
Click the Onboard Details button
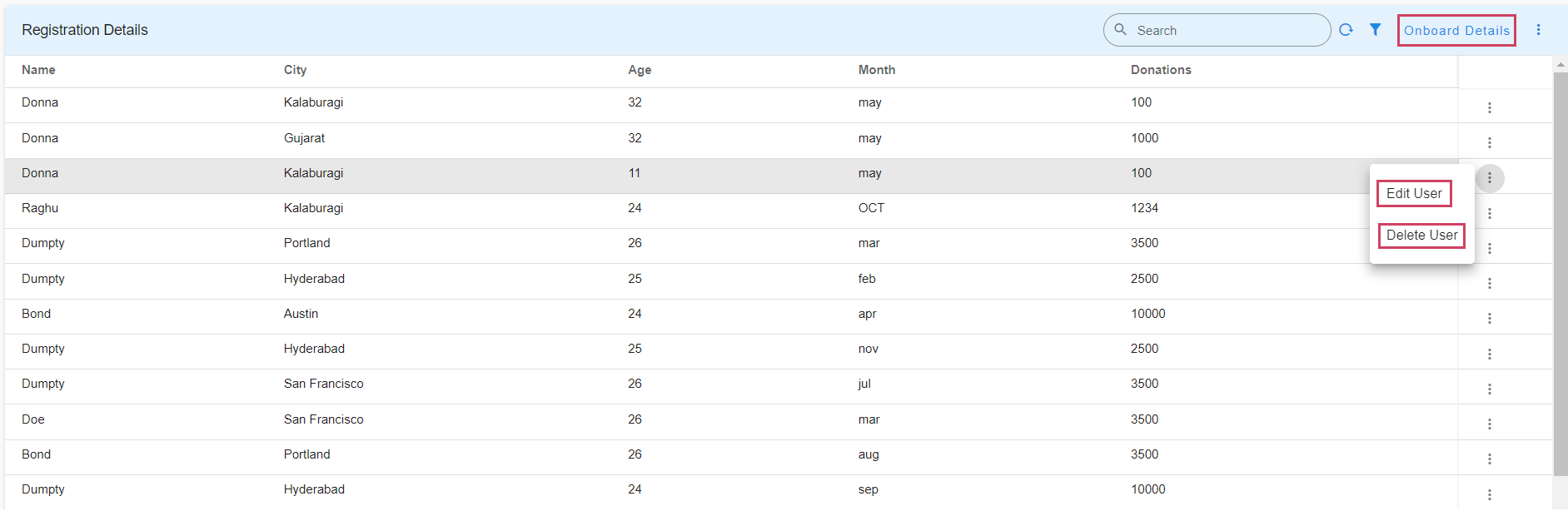coord(1456,31)
